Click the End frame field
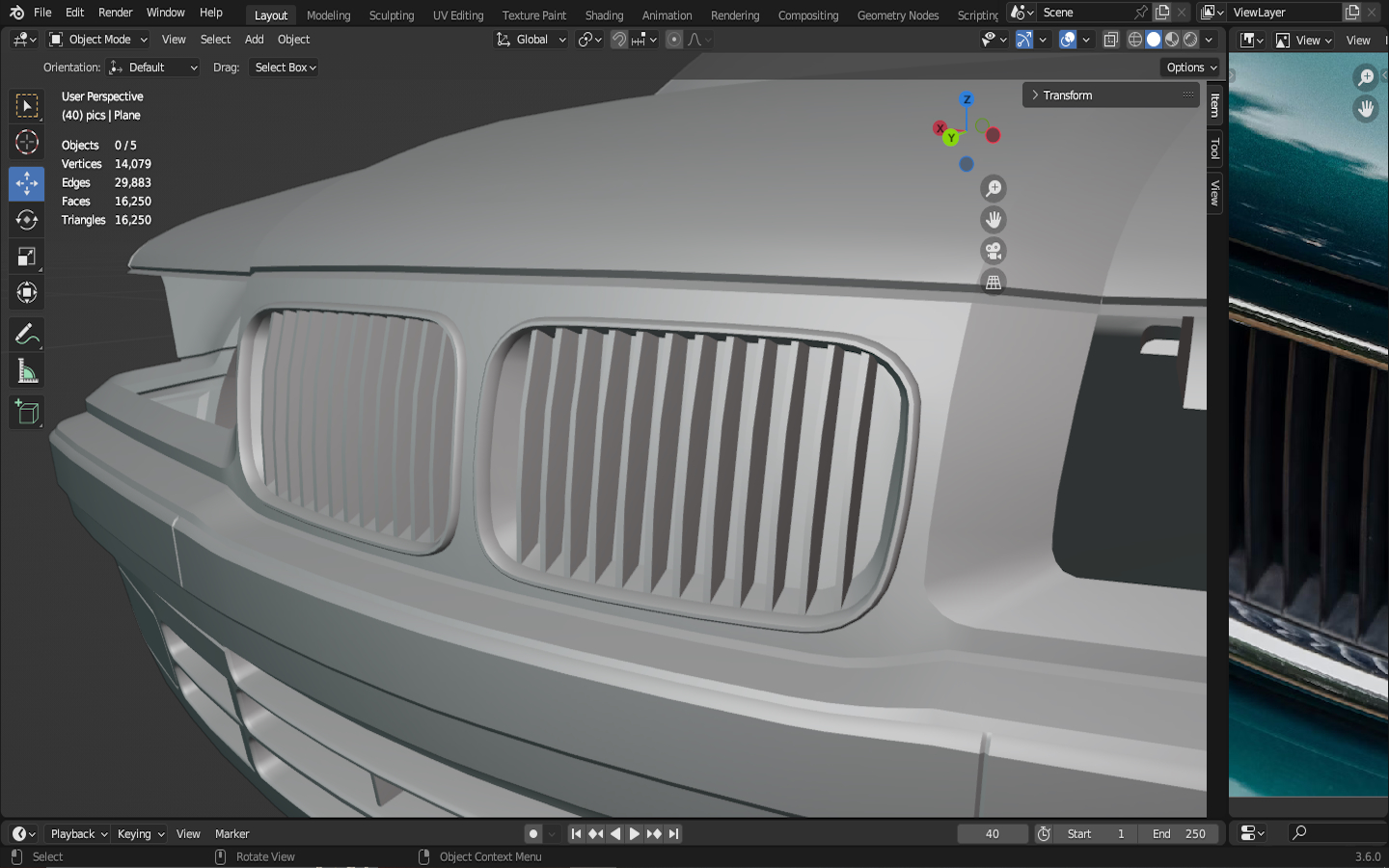This screenshot has height=868, width=1389. point(1179,834)
